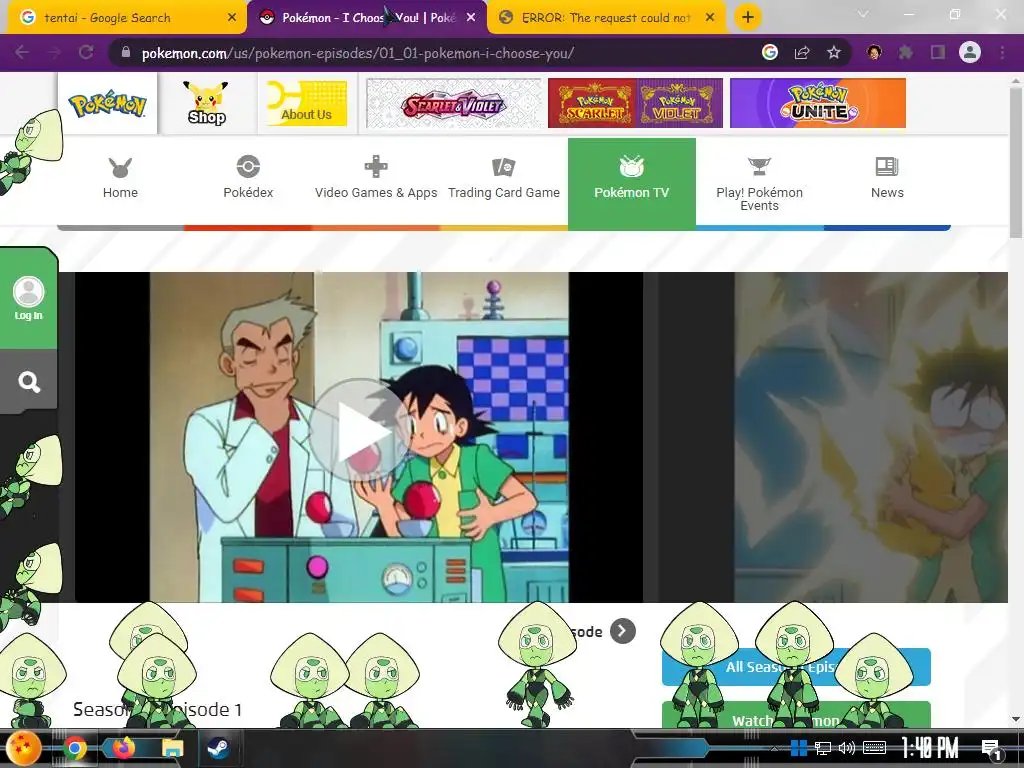Switch to the ERROR request tab
The height and width of the screenshot is (768, 1024).
coord(605,18)
